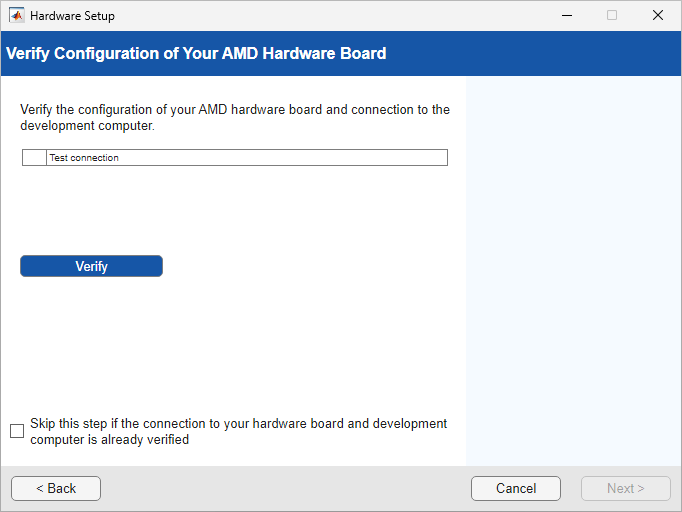The image size is (682, 512).
Task: Select the Test connection row label
Action: 85,158
